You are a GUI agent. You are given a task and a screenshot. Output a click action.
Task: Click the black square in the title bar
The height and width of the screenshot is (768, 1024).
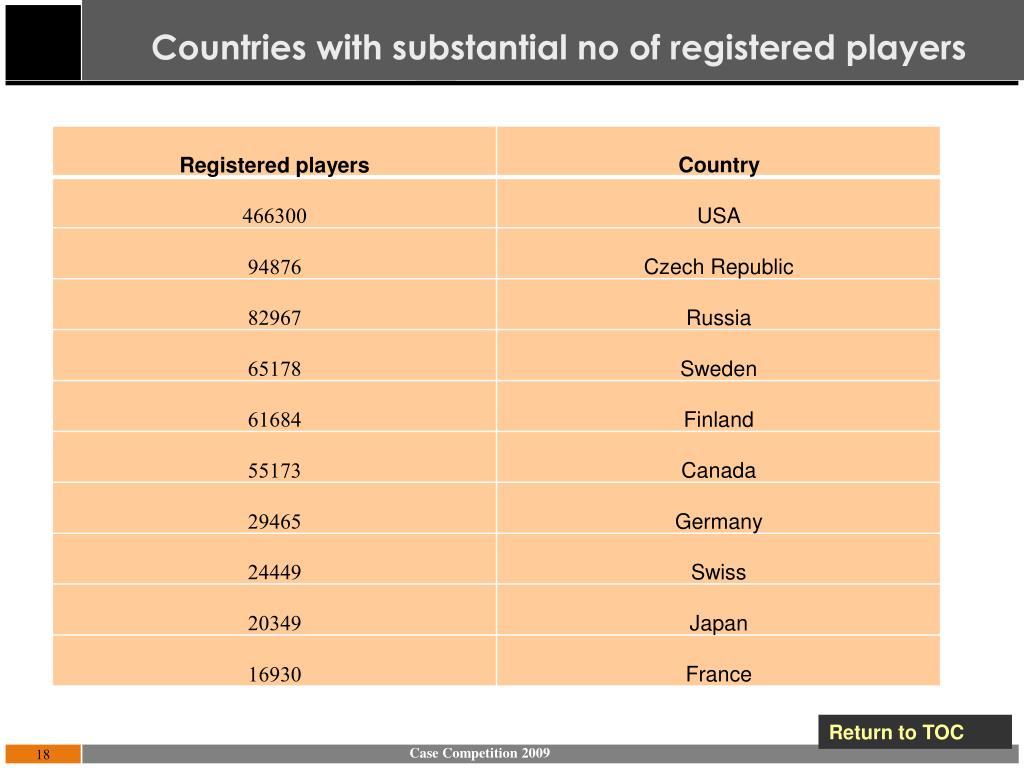(x=41, y=42)
